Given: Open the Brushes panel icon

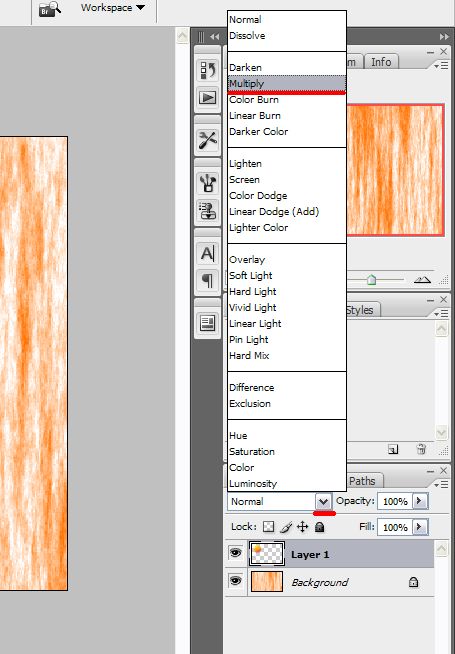Looking at the screenshot, I should (208, 183).
